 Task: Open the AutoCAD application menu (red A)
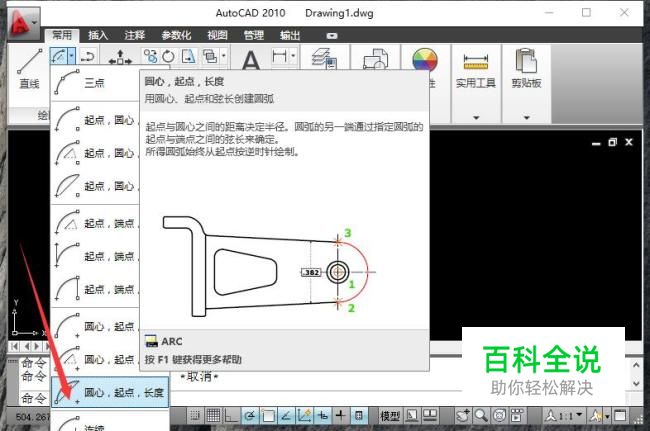pos(19,22)
